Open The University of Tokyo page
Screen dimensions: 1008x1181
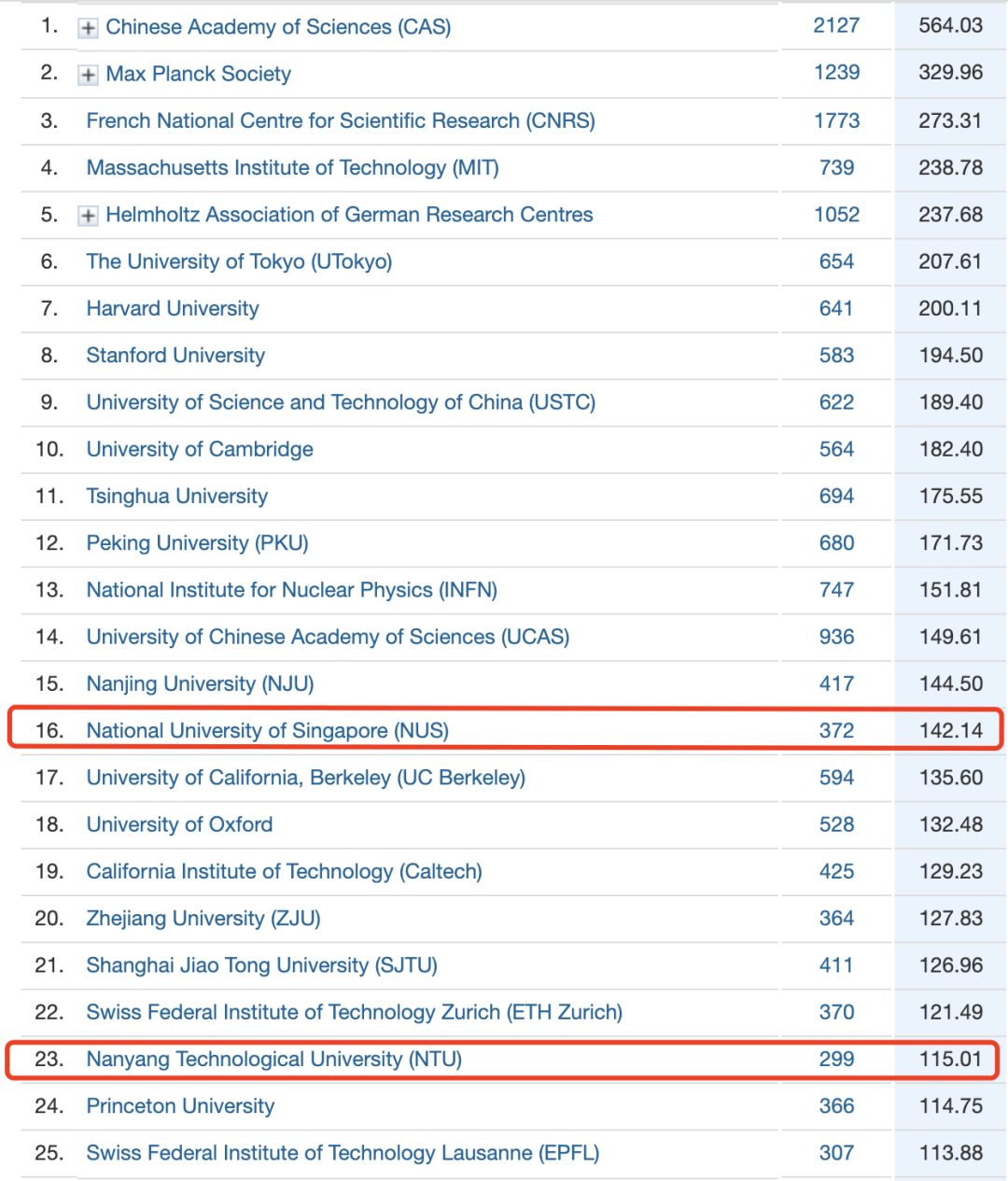coord(239,261)
